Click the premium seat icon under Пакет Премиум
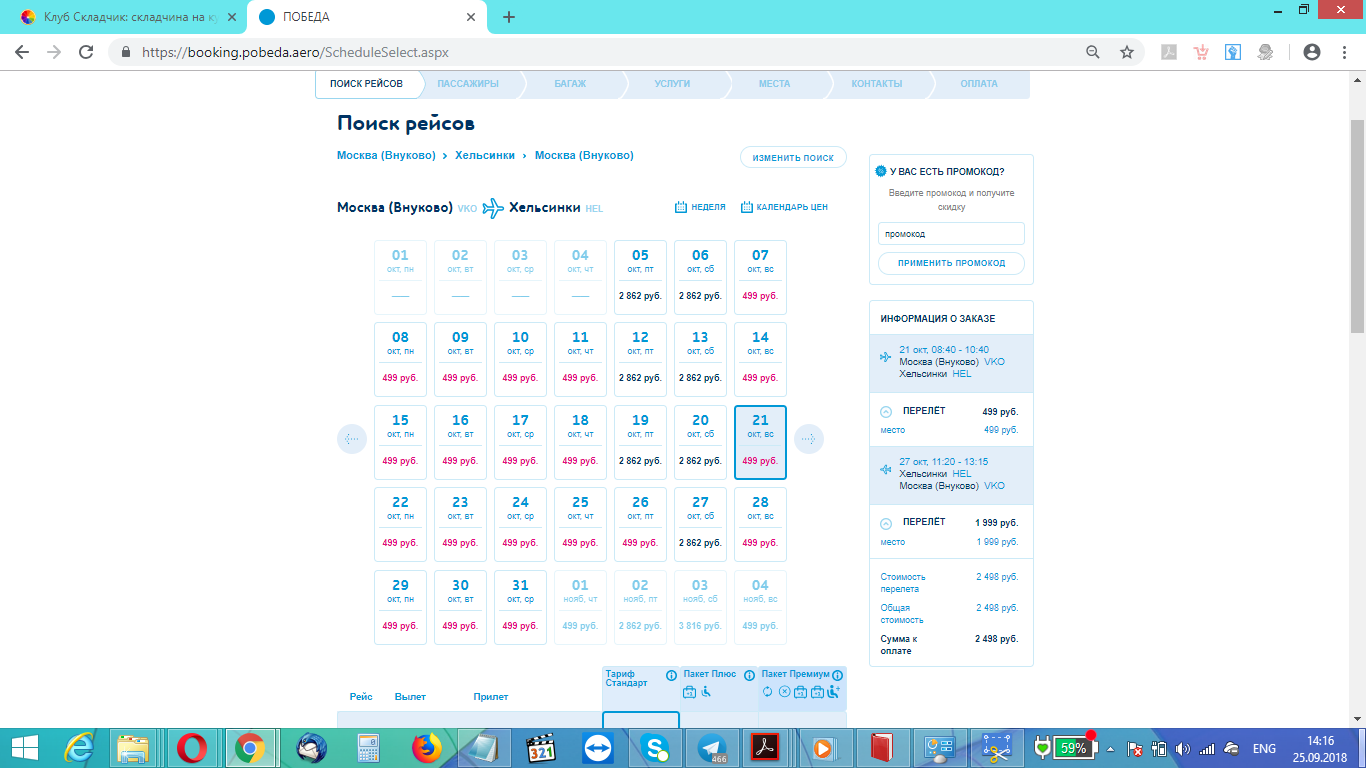This screenshot has width=1366, height=768. 833,691
